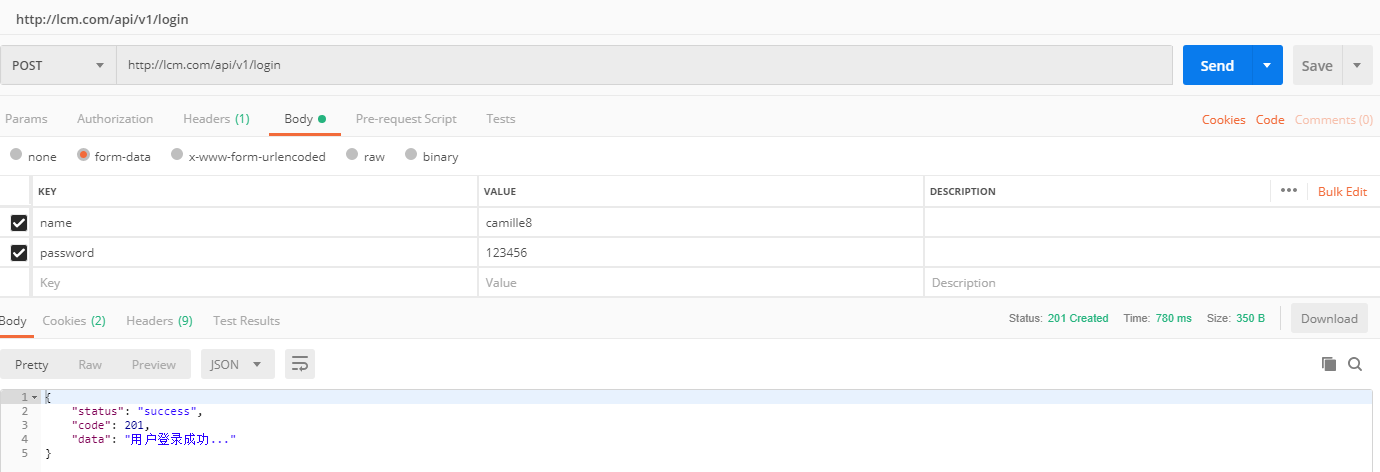
Task: Uncheck the password parameter checkbox
Action: [x=19, y=253]
